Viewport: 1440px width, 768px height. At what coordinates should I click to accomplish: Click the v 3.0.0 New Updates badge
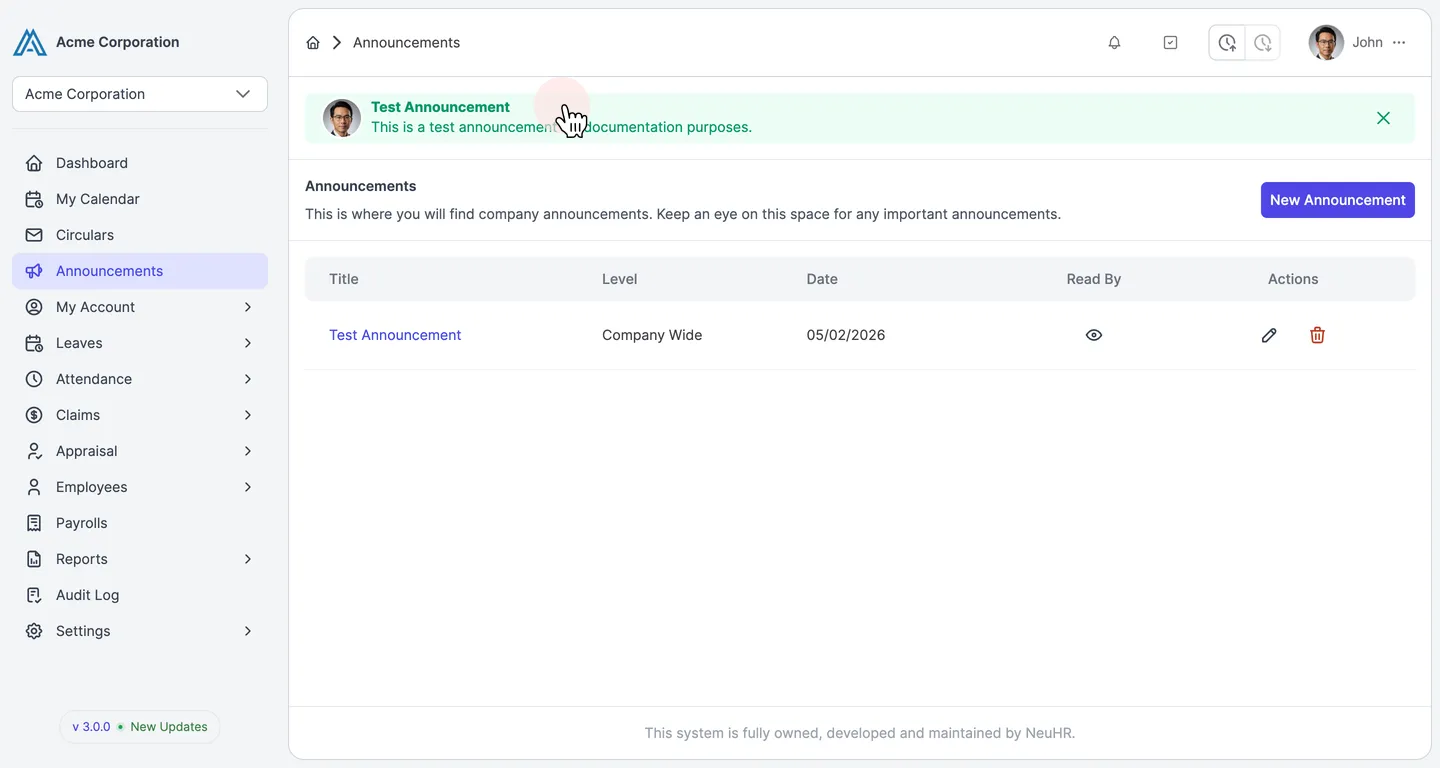point(140,727)
